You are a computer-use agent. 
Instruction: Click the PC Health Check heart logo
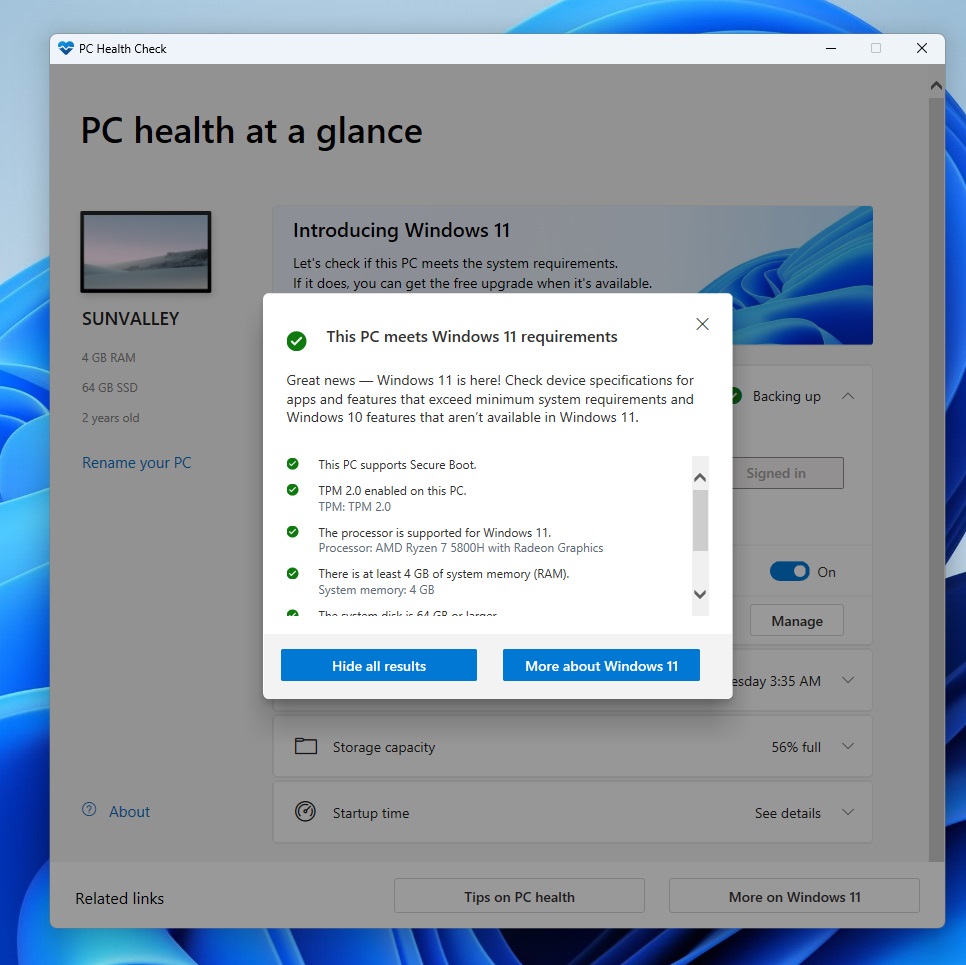click(x=66, y=47)
